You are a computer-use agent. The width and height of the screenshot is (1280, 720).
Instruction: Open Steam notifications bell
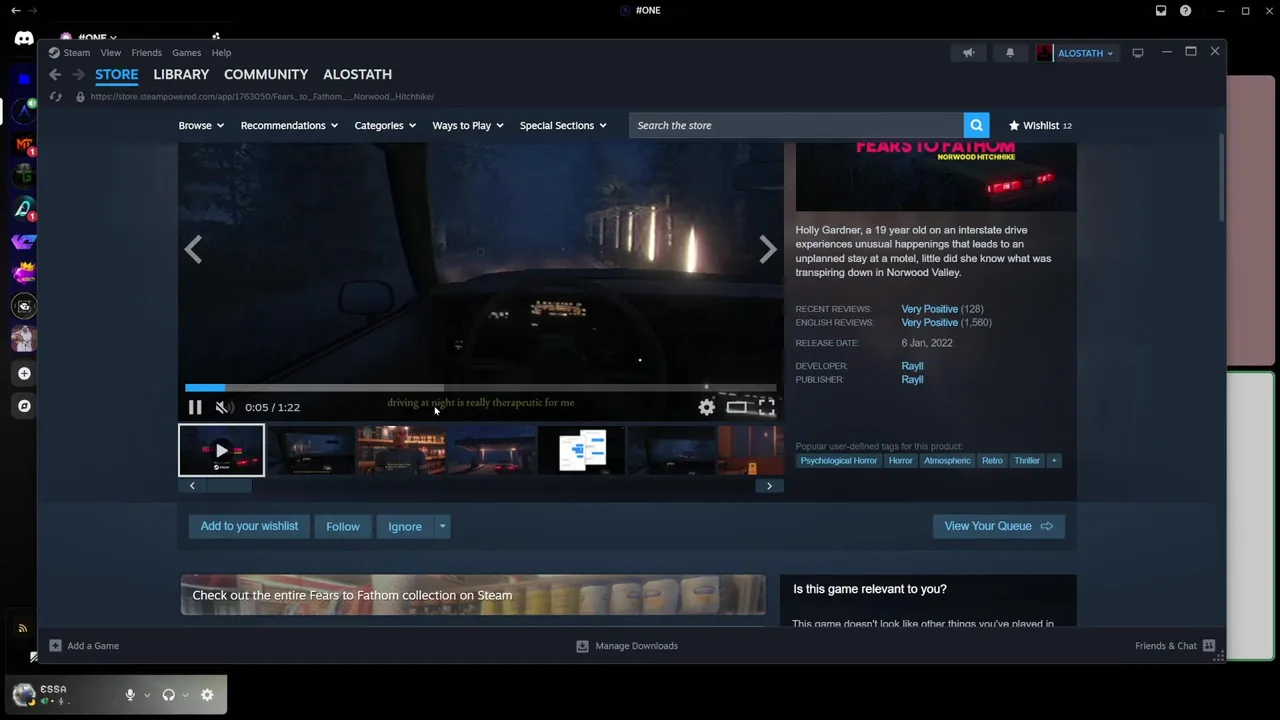(x=1010, y=53)
